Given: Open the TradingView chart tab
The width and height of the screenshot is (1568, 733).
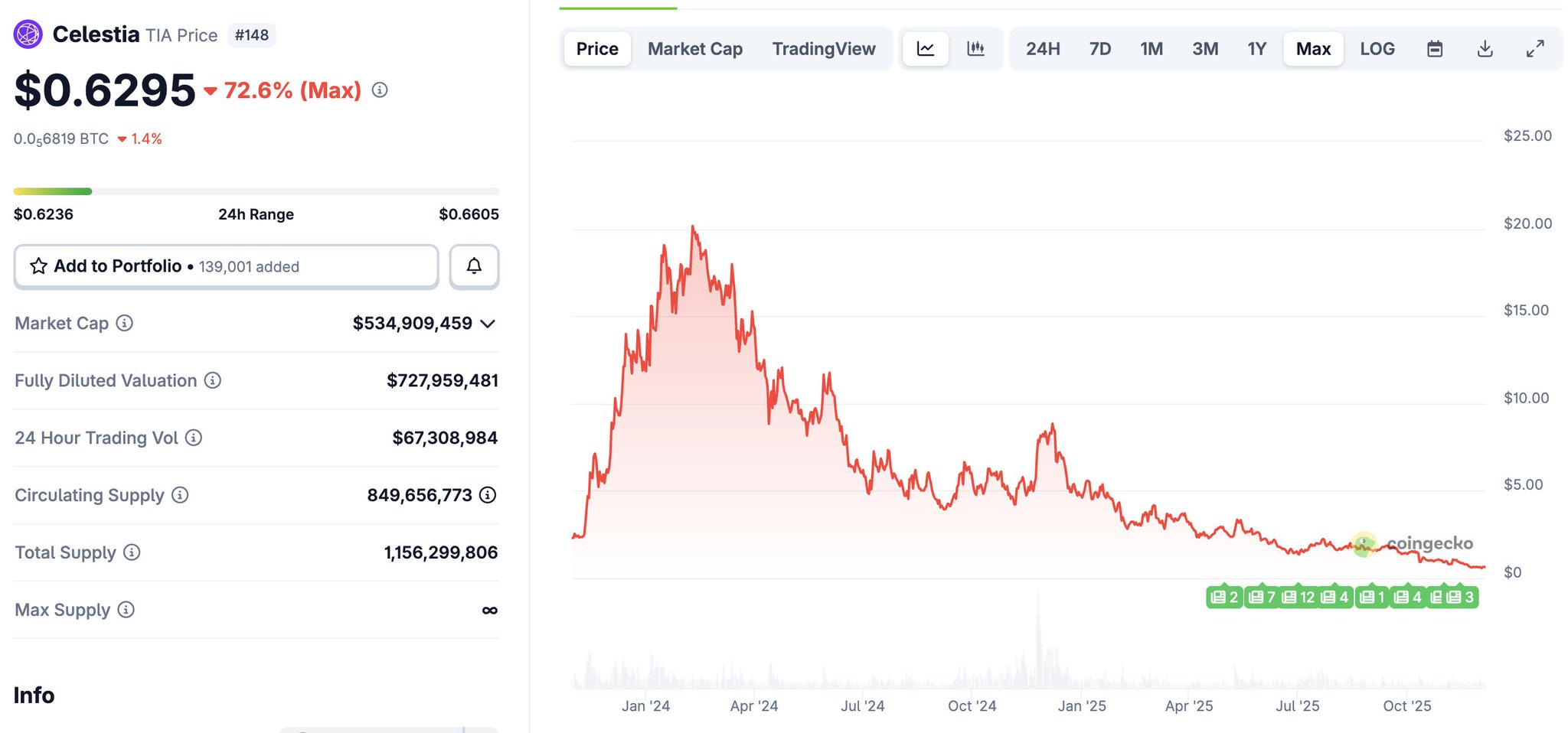Looking at the screenshot, I should coord(823,49).
